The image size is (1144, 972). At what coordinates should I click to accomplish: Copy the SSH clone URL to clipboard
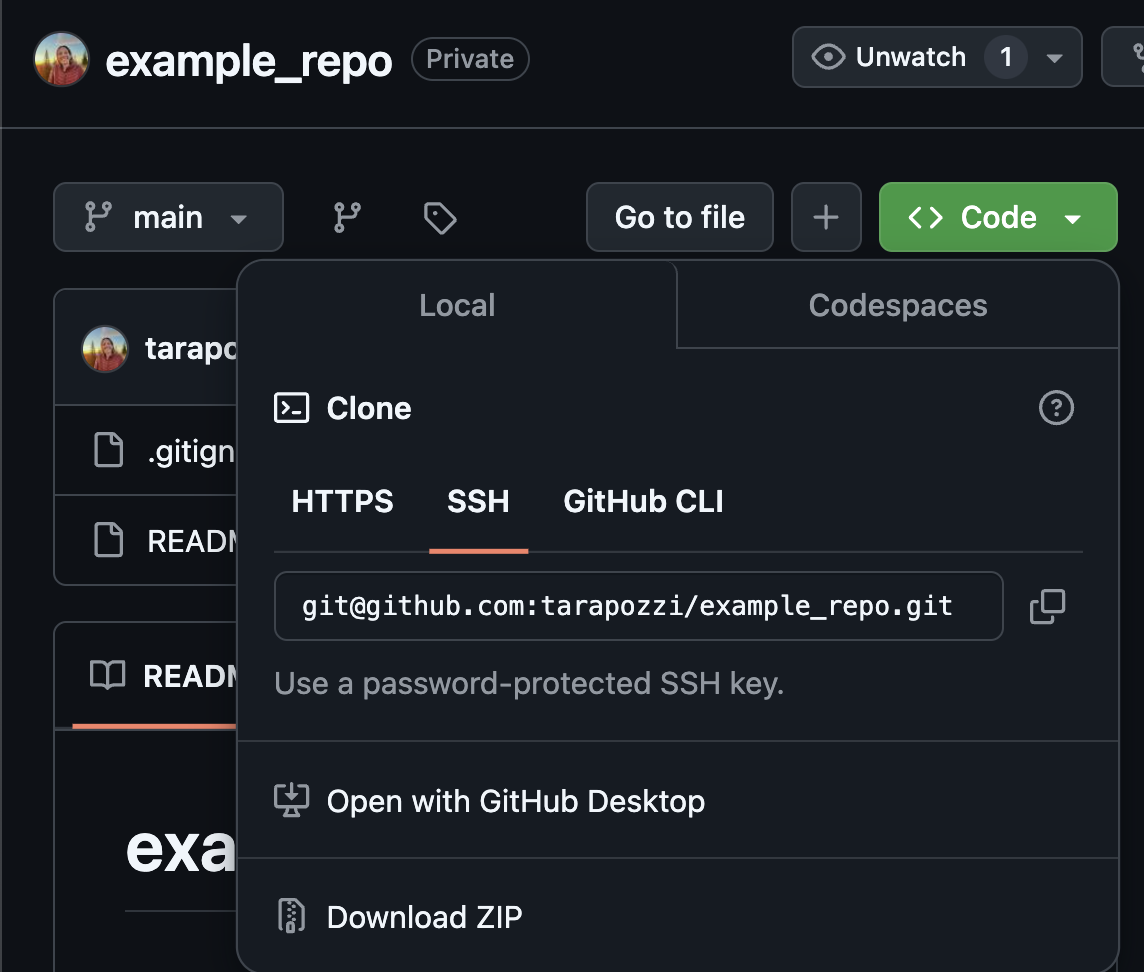pyautogui.click(x=1047, y=606)
